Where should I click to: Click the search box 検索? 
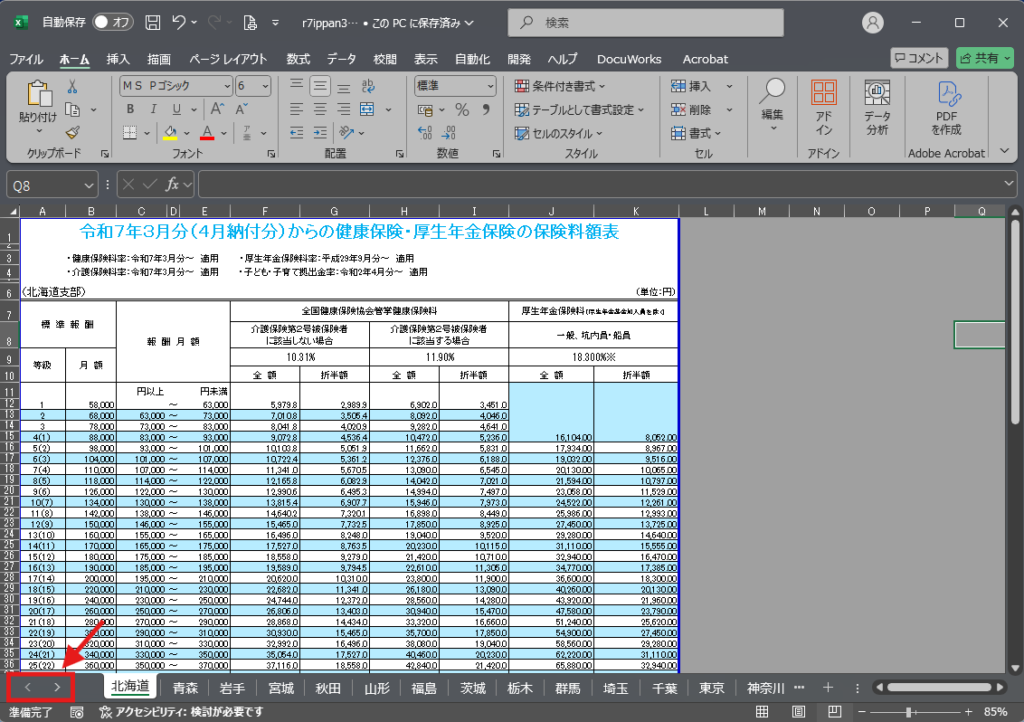point(646,23)
